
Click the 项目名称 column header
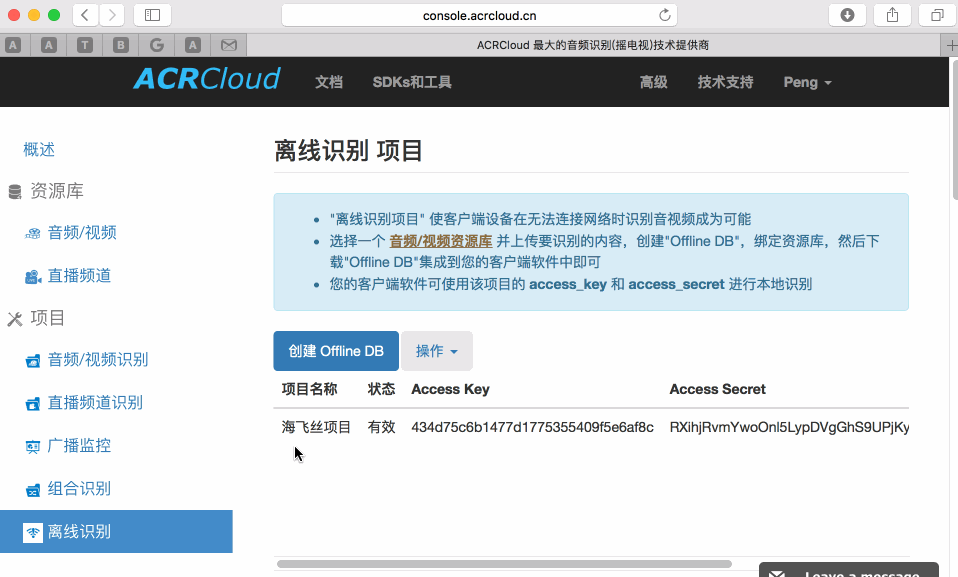309,389
